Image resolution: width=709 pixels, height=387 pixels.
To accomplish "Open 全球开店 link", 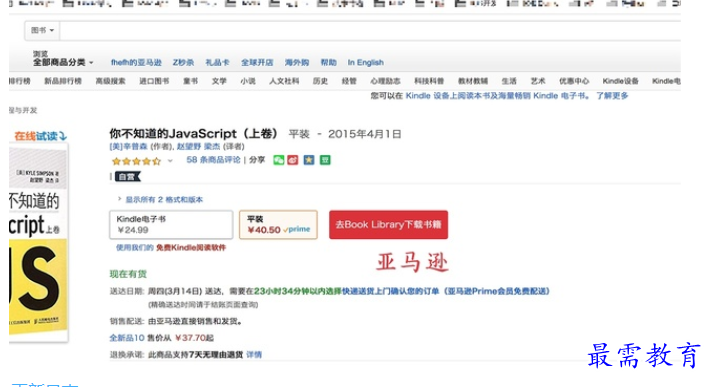I will coord(257,62).
